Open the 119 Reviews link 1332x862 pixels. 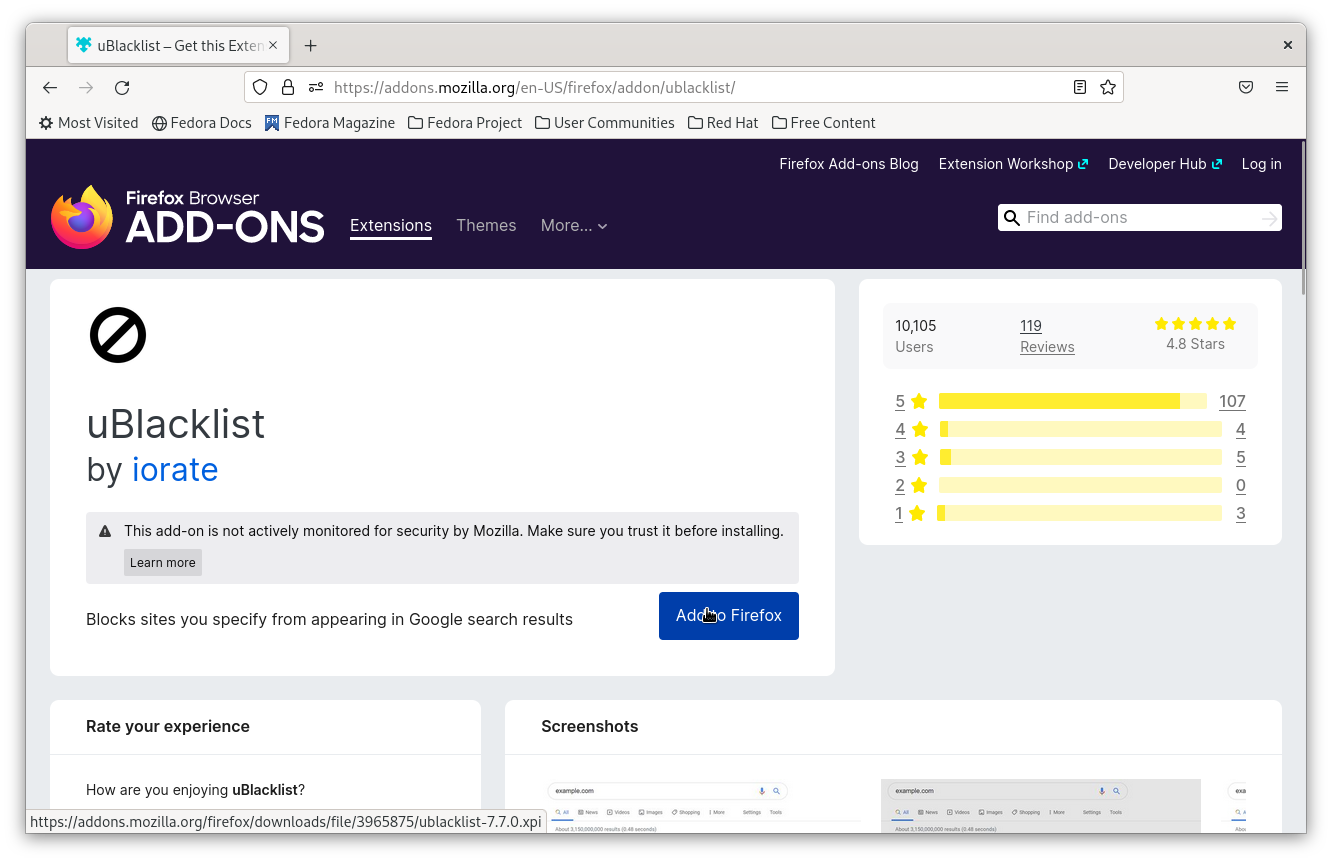click(x=1047, y=336)
